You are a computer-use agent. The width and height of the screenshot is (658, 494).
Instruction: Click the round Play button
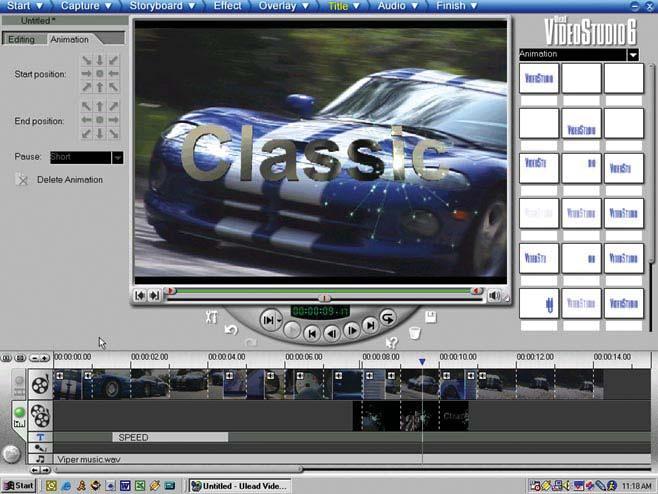coord(292,330)
